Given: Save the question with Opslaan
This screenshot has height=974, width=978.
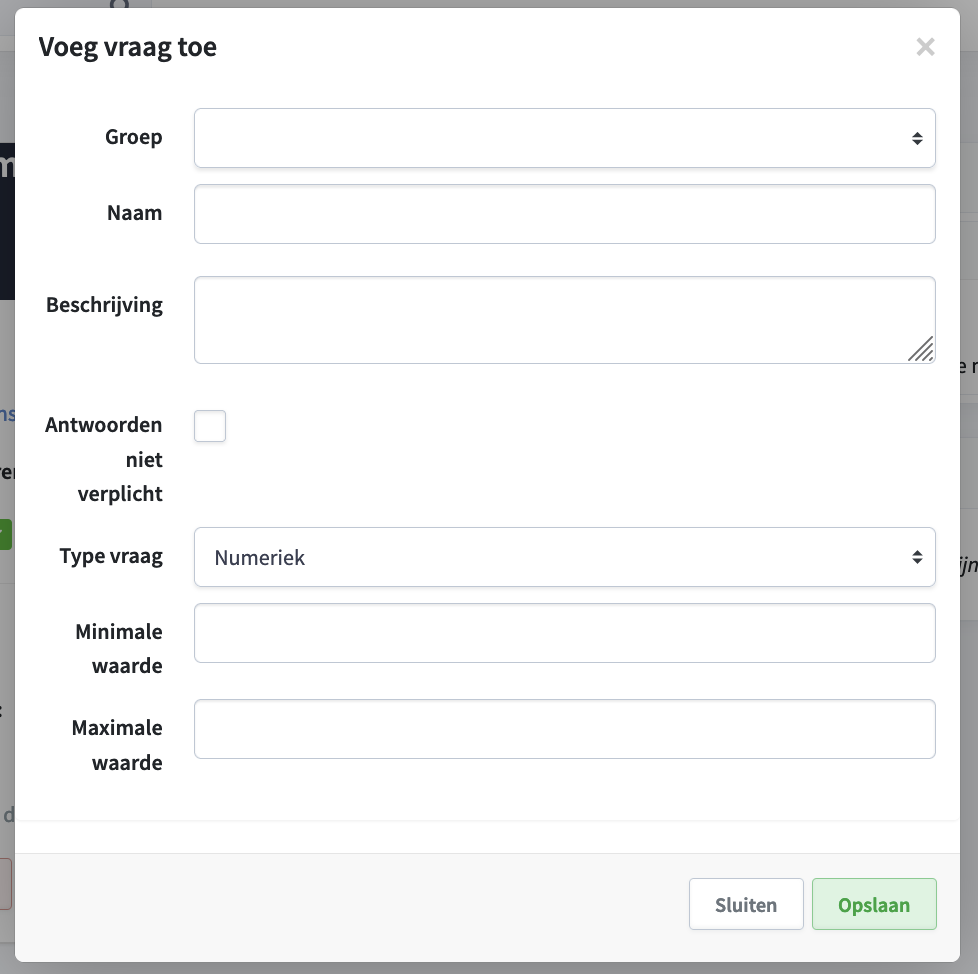Looking at the screenshot, I should [874, 904].
